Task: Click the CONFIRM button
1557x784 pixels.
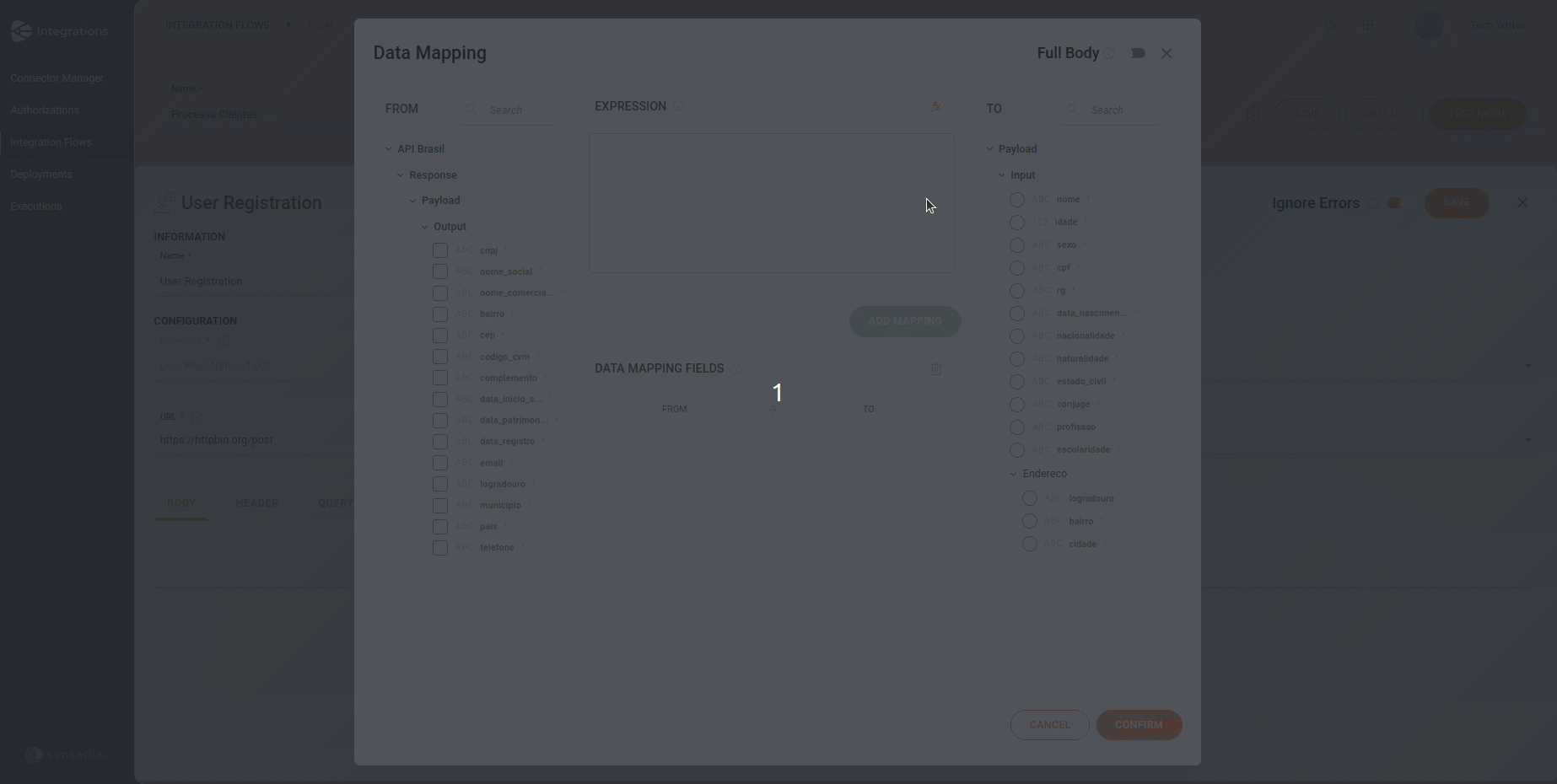Action: [x=1139, y=725]
